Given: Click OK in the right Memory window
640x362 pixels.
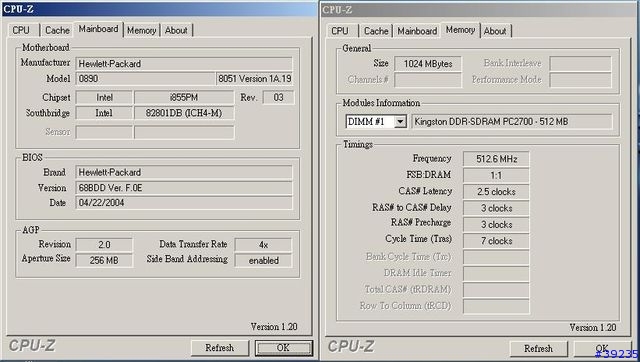Looking at the screenshot, I should tap(602, 349).
